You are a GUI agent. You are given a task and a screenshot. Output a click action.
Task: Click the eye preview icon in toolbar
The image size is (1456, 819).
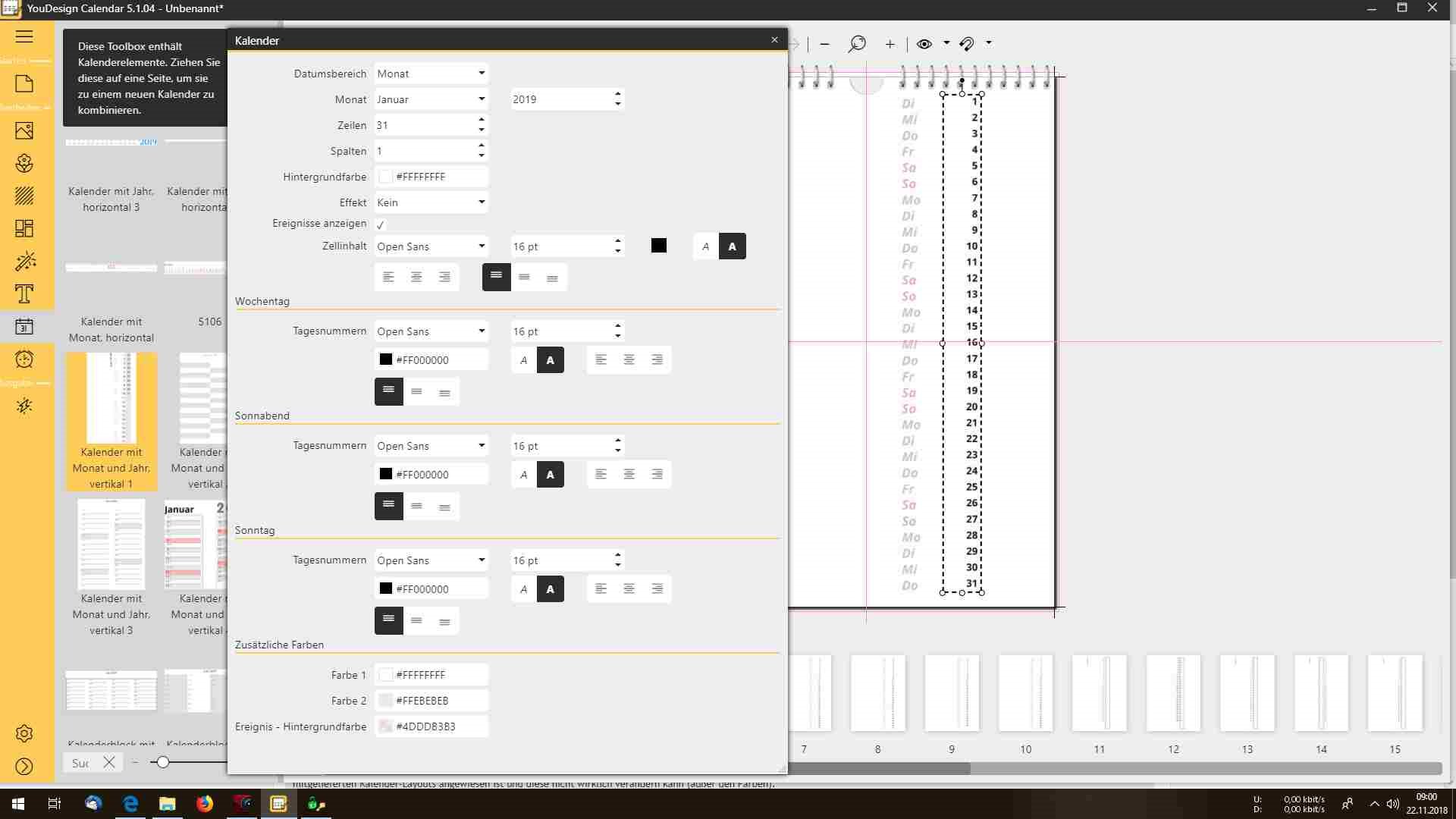coord(924,44)
